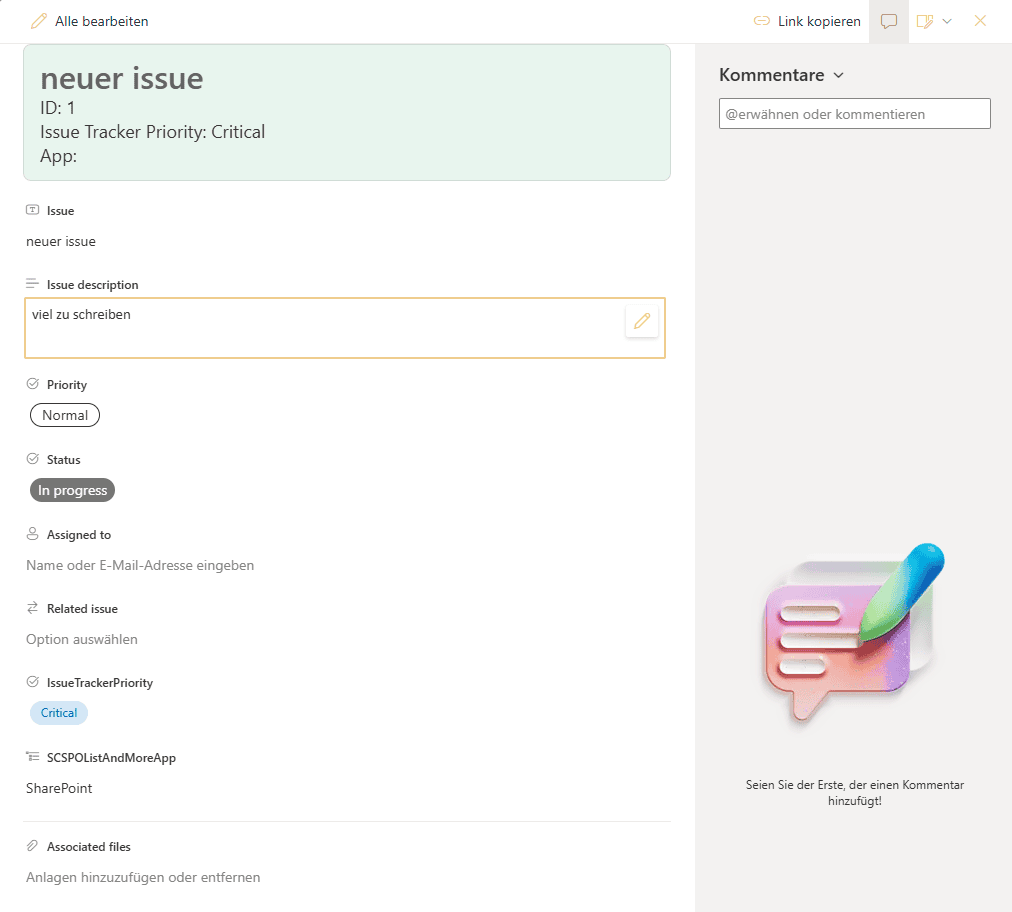The width and height of the screenshot is (1012, 912).
Task: Expand the chevron next to the form icon
Action: coord(947,21)
